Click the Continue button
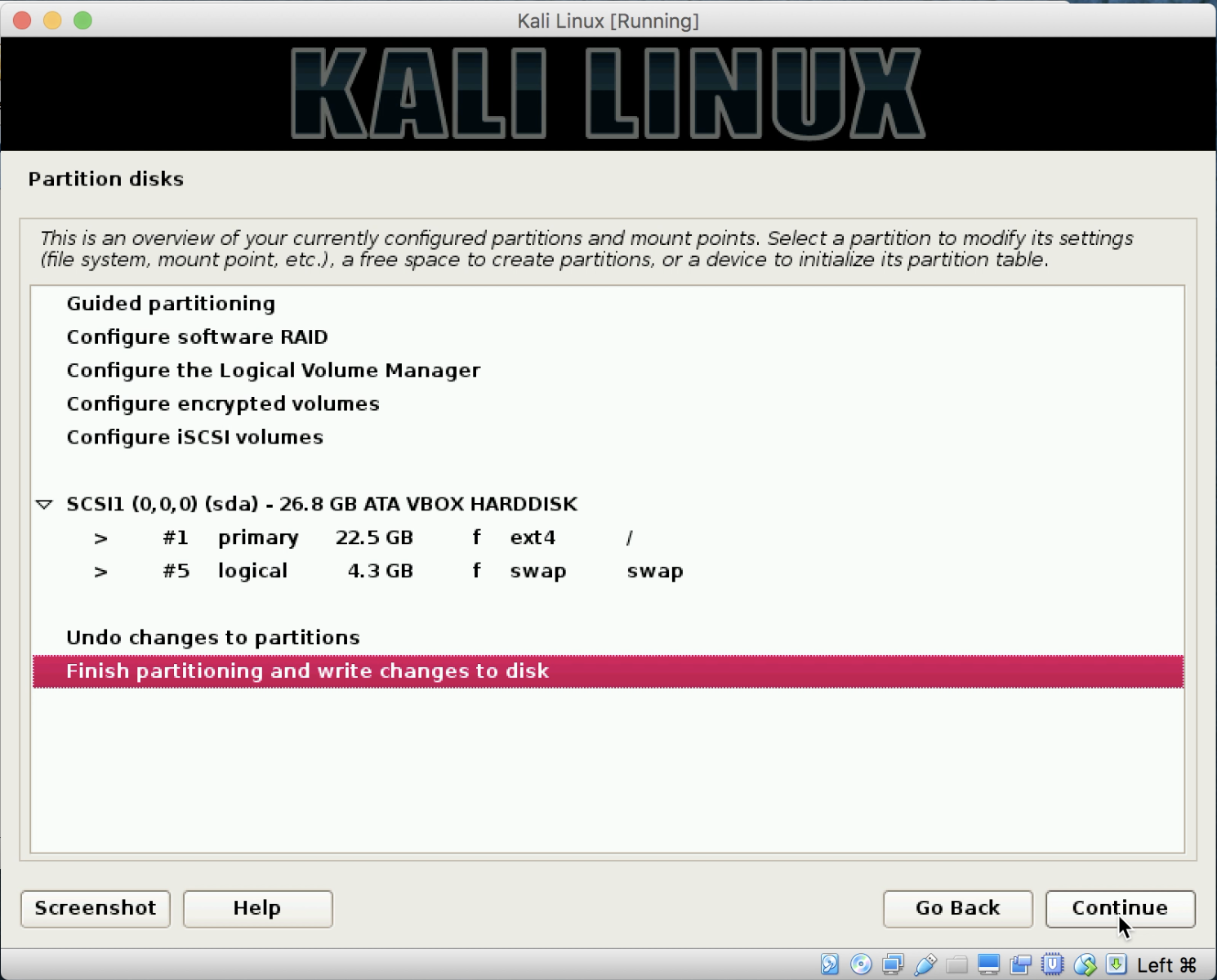Viewport: 1217px width, 980px height. [x=1120, y=909]
